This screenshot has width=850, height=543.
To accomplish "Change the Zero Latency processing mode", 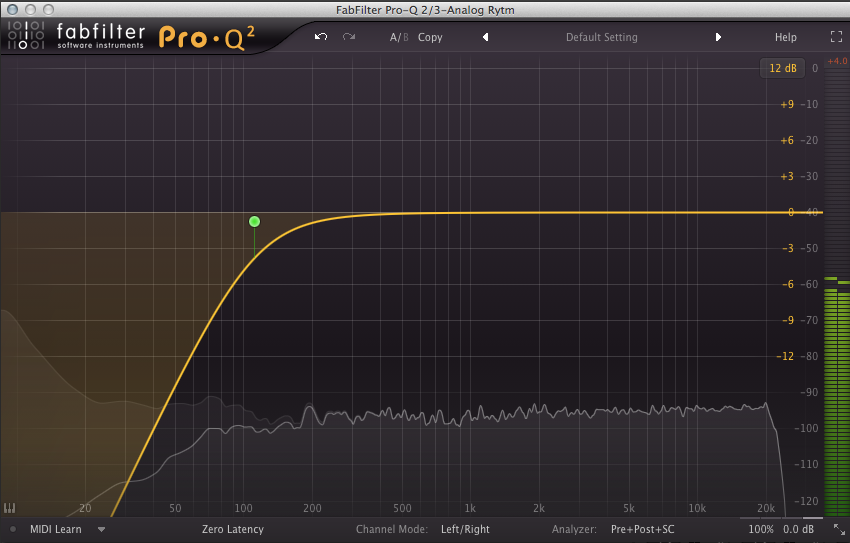I will (233, 529).
